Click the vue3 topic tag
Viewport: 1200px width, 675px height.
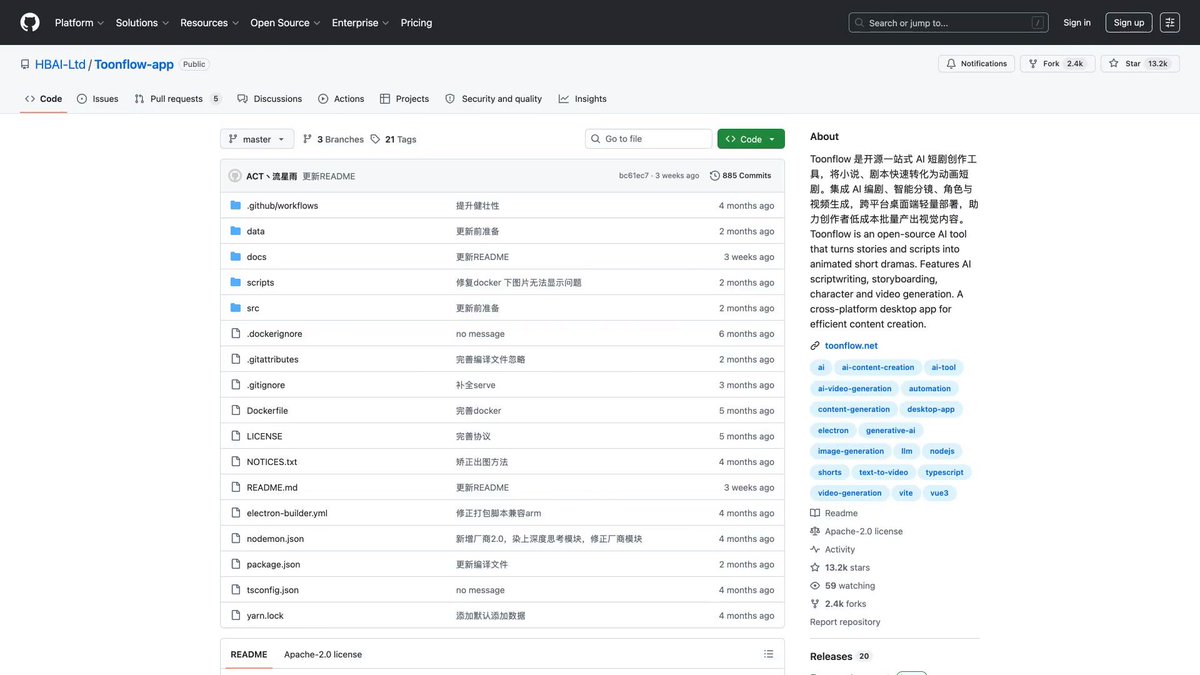pos(939,493)
